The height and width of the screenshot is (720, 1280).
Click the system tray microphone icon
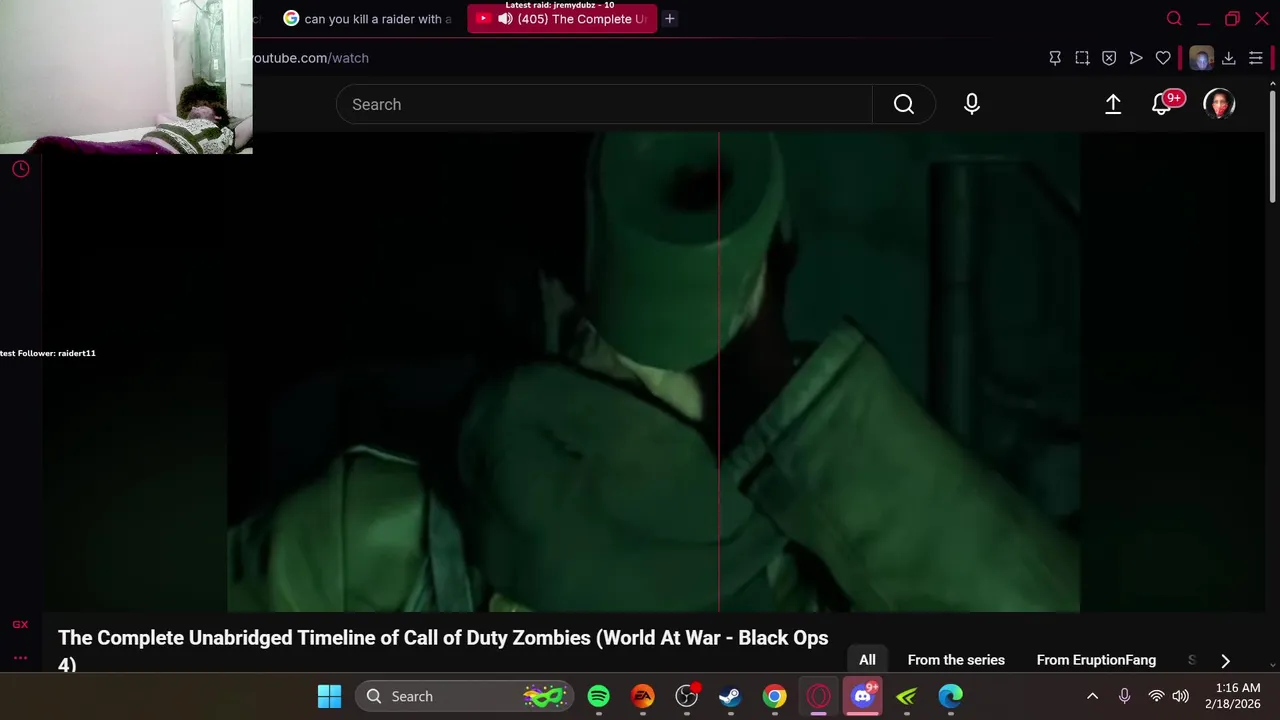pos(1125,696)
